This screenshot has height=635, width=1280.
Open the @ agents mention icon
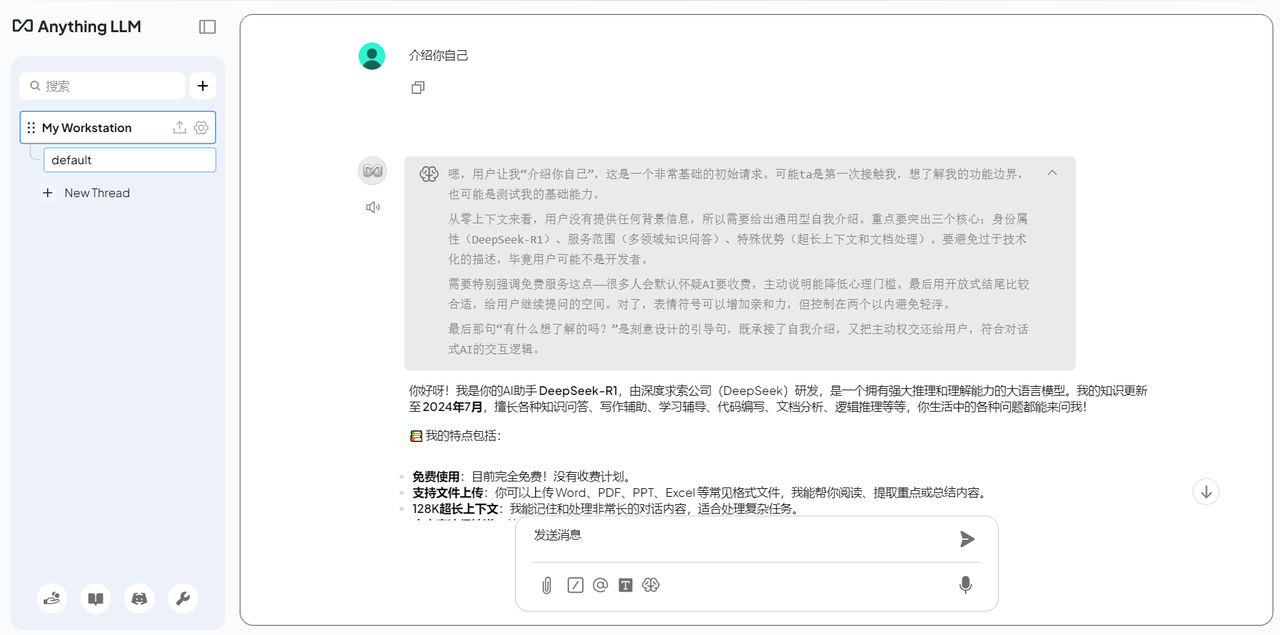pos(600,585)
